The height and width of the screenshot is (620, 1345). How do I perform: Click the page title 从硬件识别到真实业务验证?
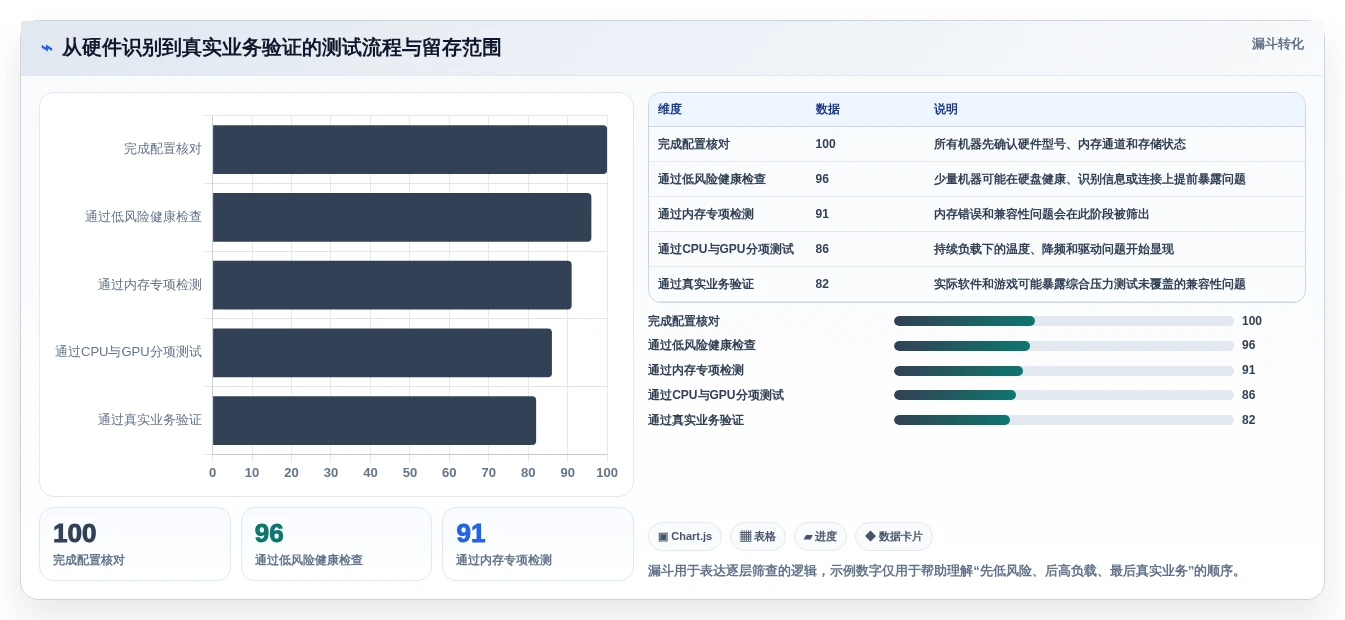[x=281, y=48]
